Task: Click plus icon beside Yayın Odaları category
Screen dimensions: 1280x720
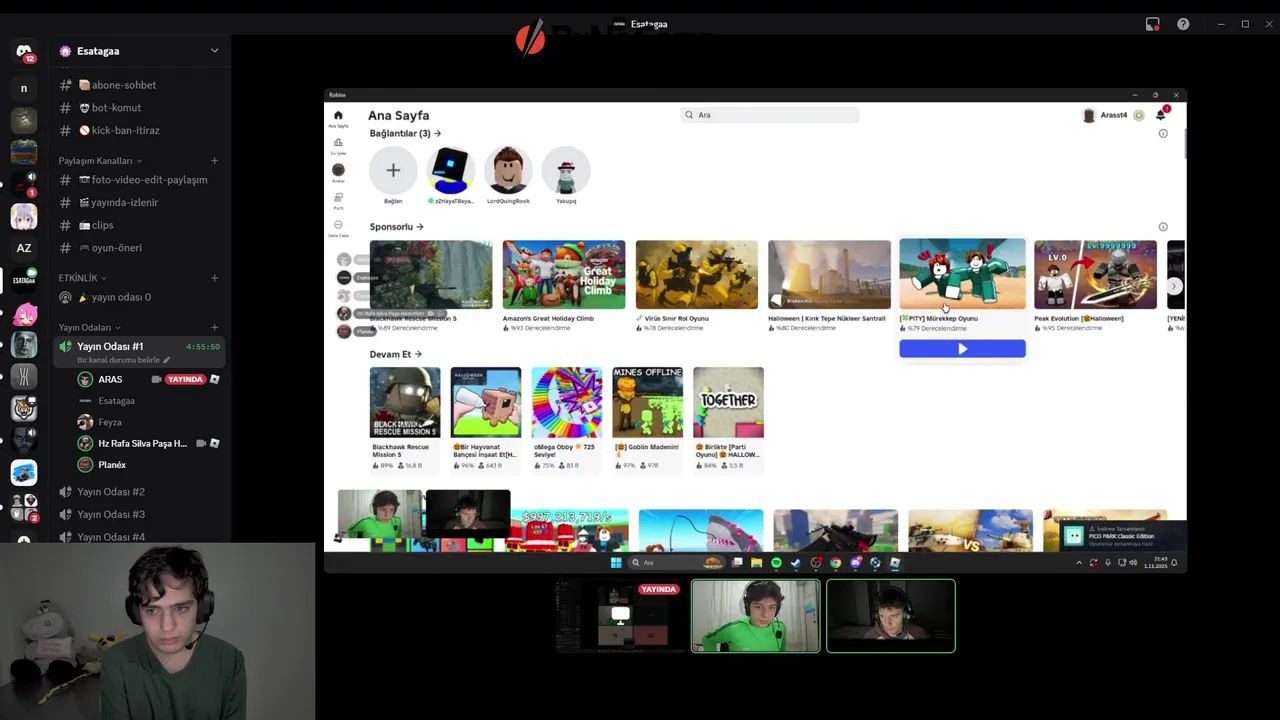Action: 214,327
